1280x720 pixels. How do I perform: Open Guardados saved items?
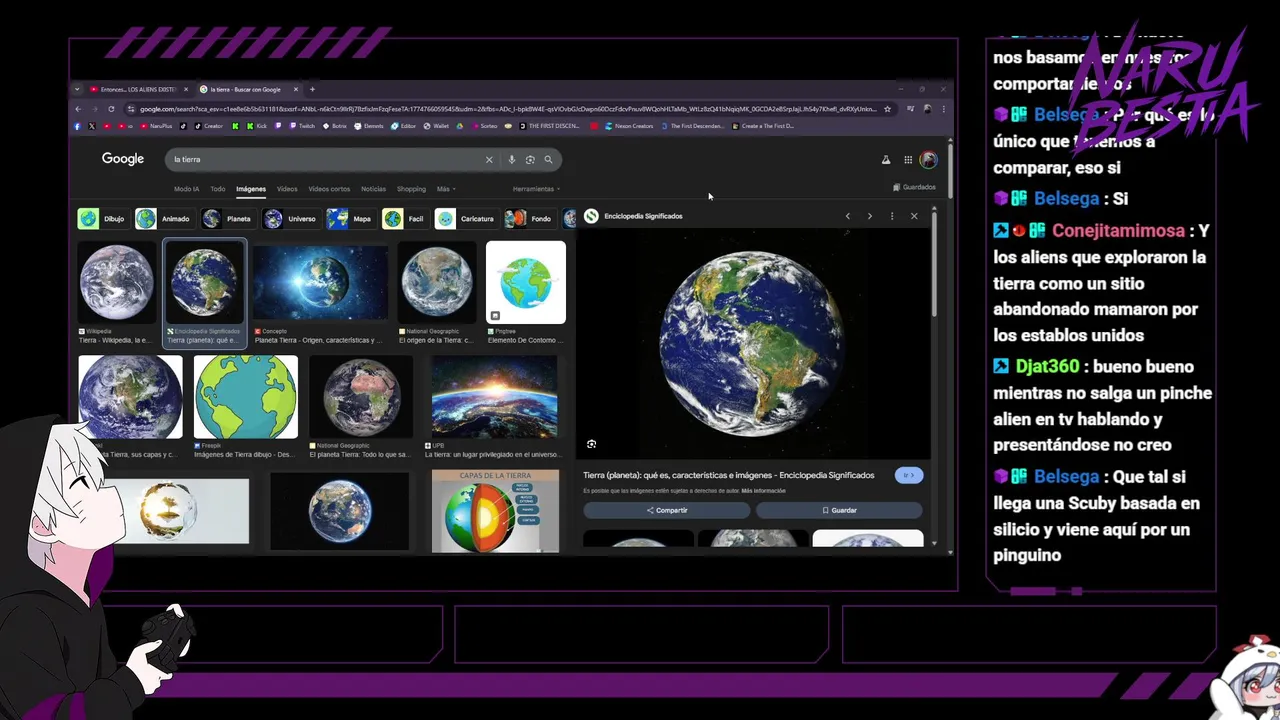(x=914, y=187)
